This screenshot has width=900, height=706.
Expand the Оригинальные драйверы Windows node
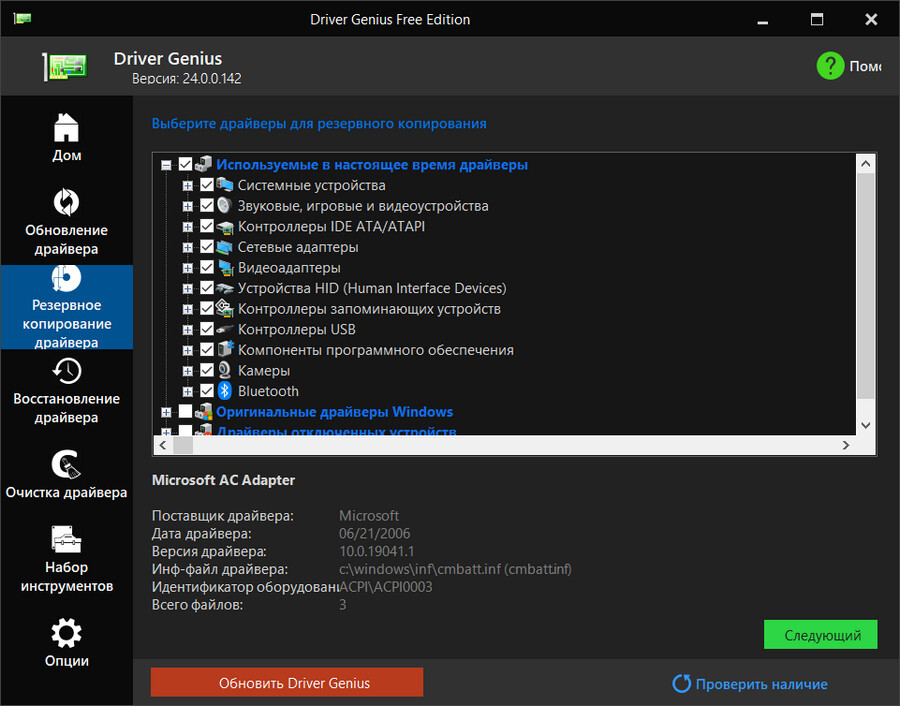166,413
